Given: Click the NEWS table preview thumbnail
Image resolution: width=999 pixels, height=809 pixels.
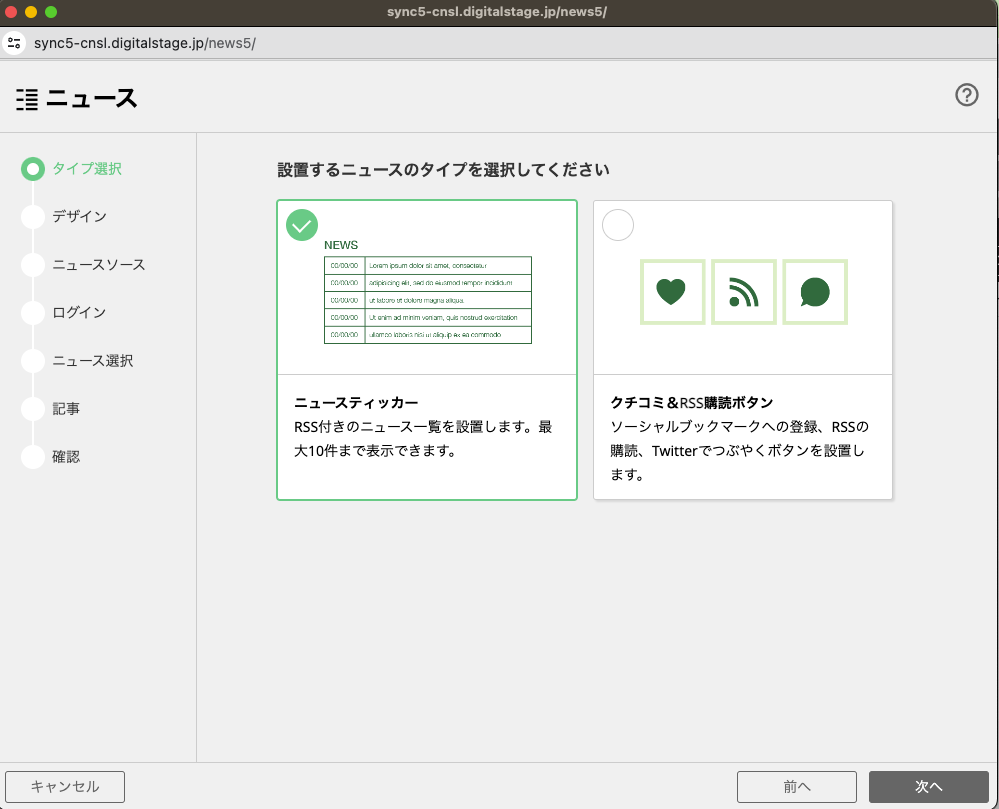Looking at the screenshot, I should point(428,292).
